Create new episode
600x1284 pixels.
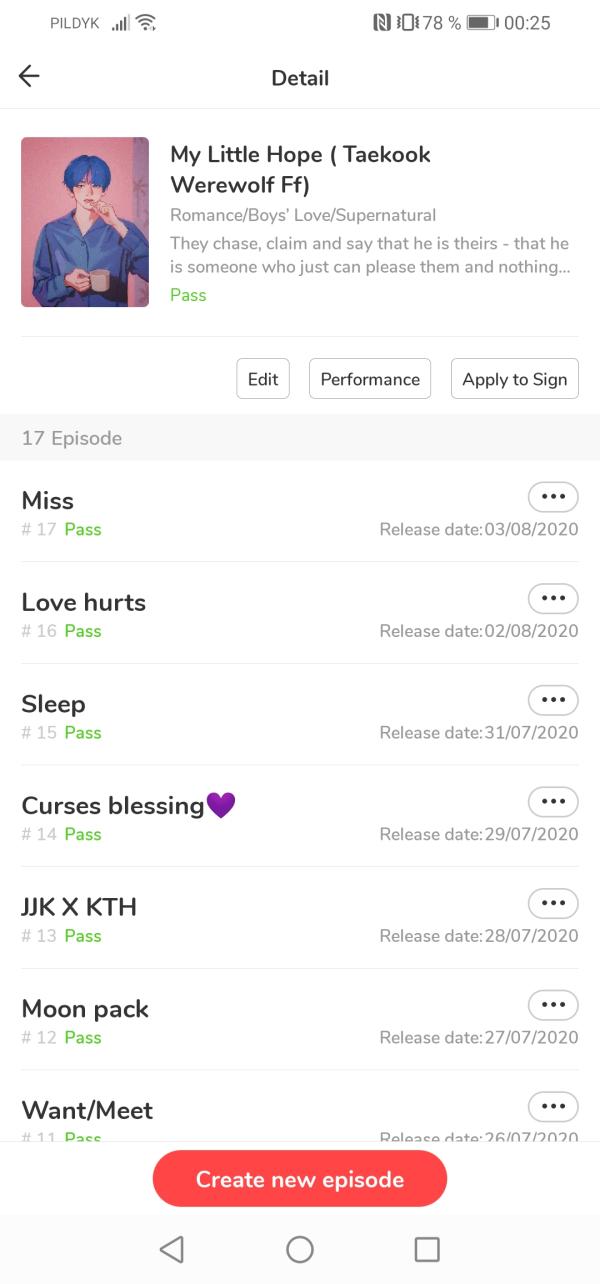(x=300, y=1179)
